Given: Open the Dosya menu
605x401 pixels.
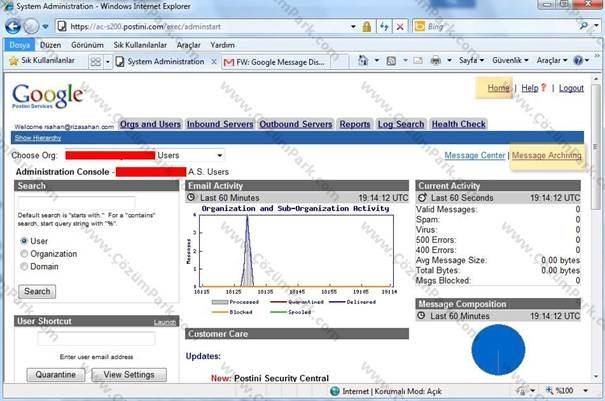Looking at the screenshot, I should [x=20, y=45].
